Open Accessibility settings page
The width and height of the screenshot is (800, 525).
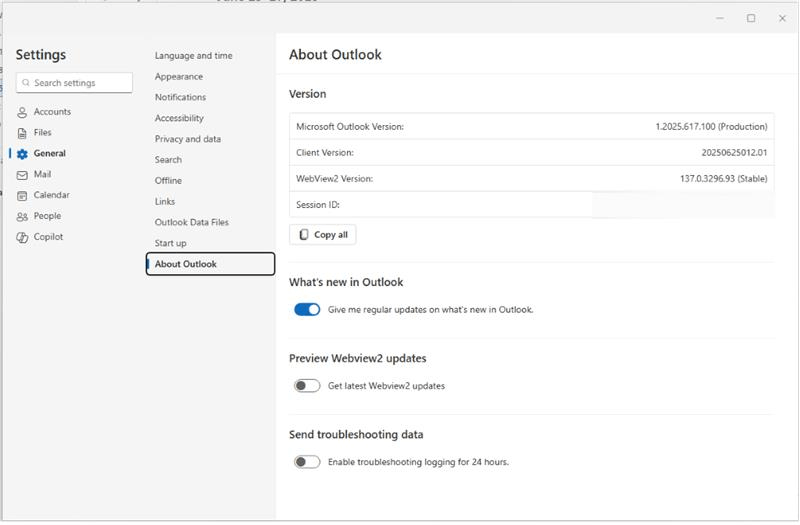point(179,118)
